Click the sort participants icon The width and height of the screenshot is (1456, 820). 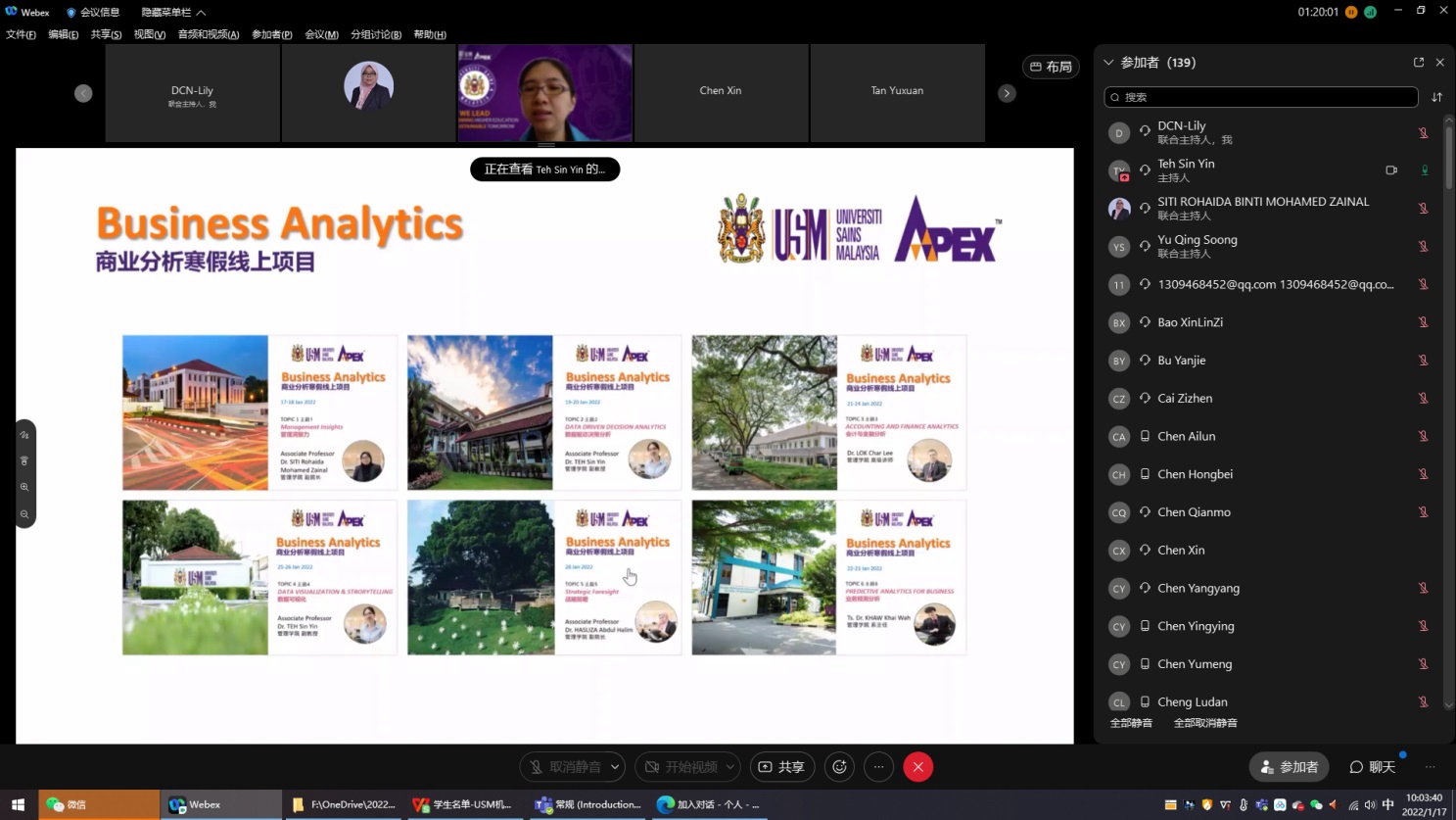[1436, 97]
